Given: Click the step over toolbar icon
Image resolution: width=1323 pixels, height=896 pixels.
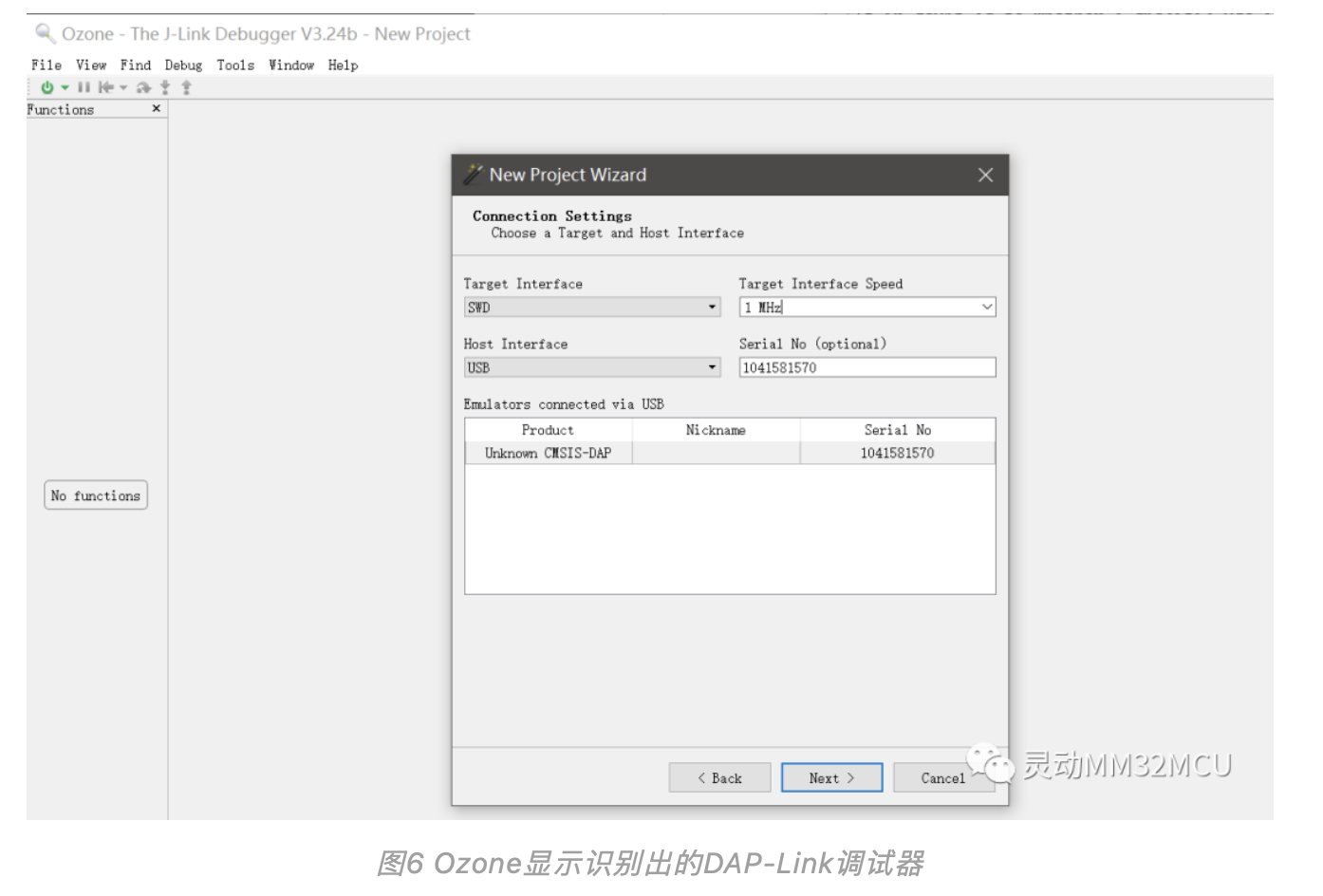Looking at the screenshot, I should click(x=143, y=87).
